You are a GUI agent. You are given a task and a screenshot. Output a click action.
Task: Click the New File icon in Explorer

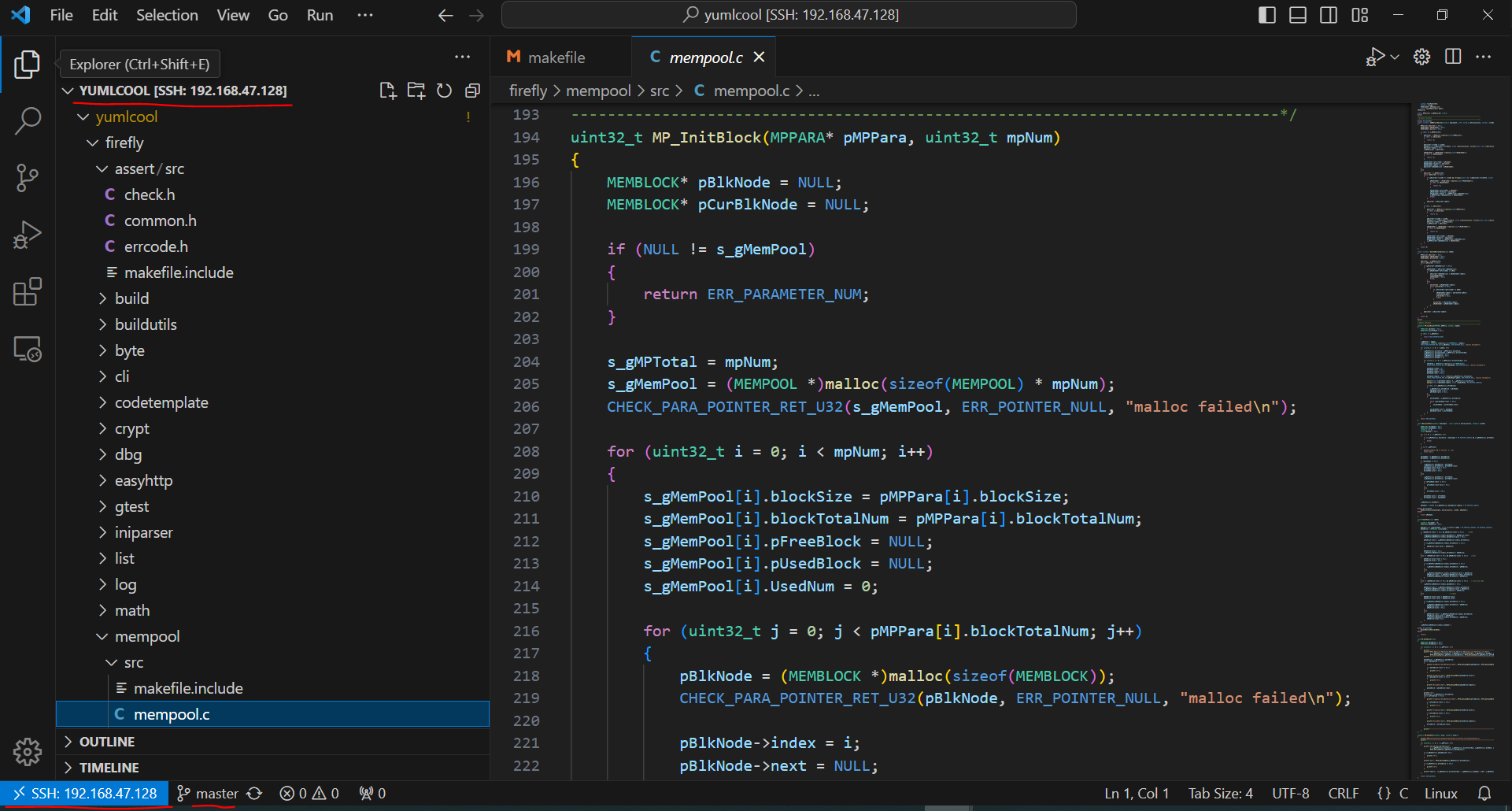[x=387, y=91]
